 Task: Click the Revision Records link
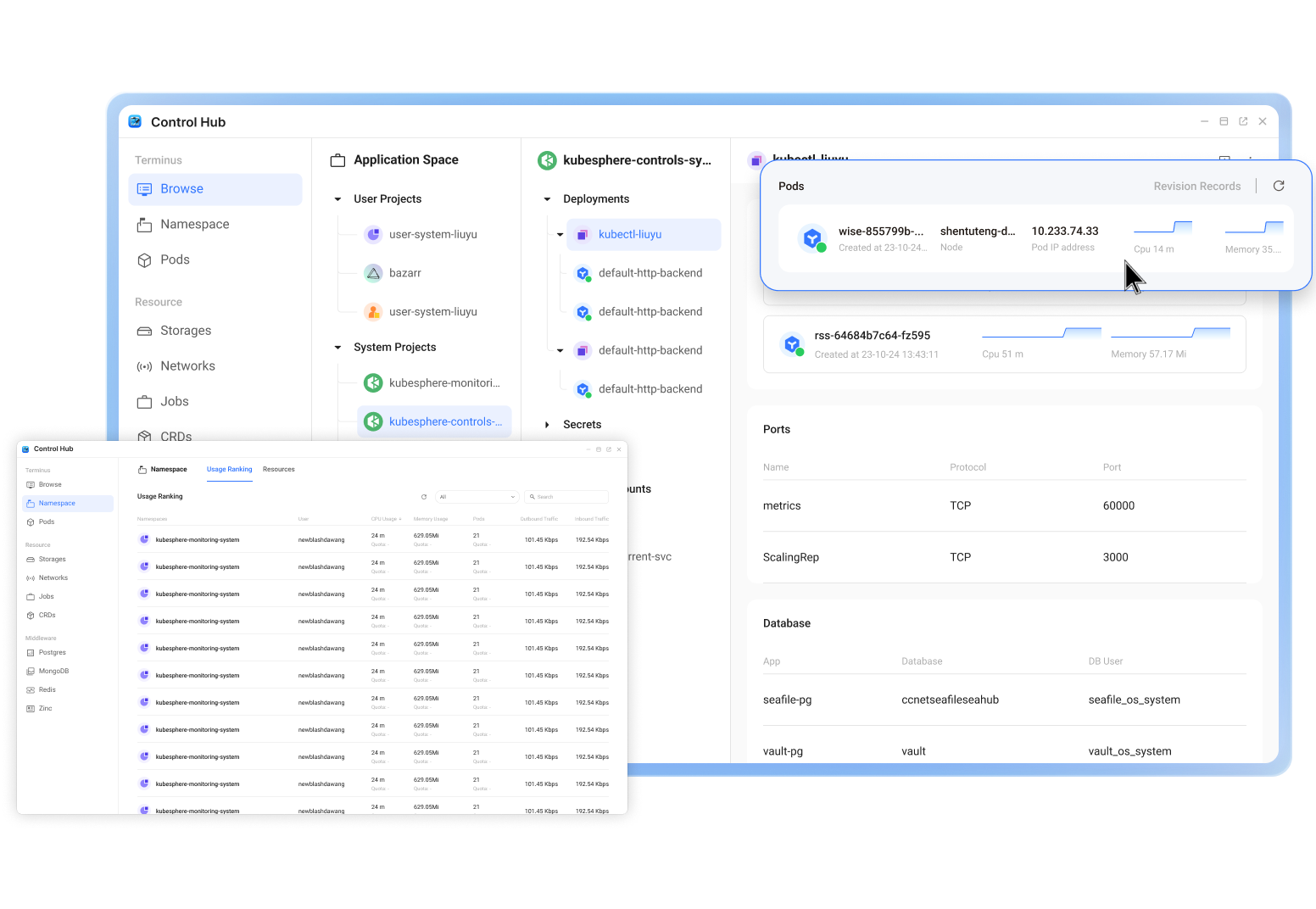[x=1196, y=187]
